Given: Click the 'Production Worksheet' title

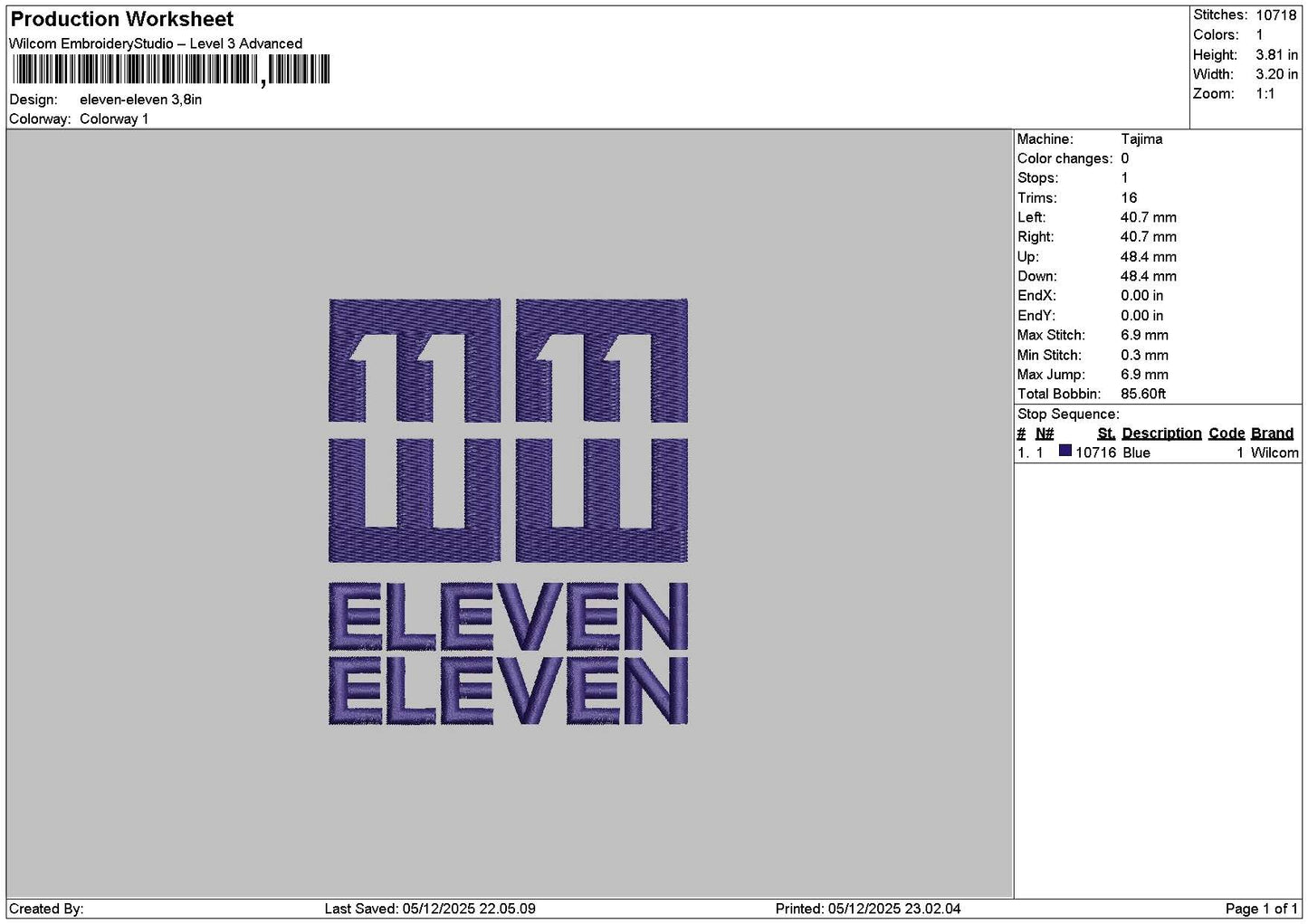Looking at the screenshot, I should click(122, 19).
